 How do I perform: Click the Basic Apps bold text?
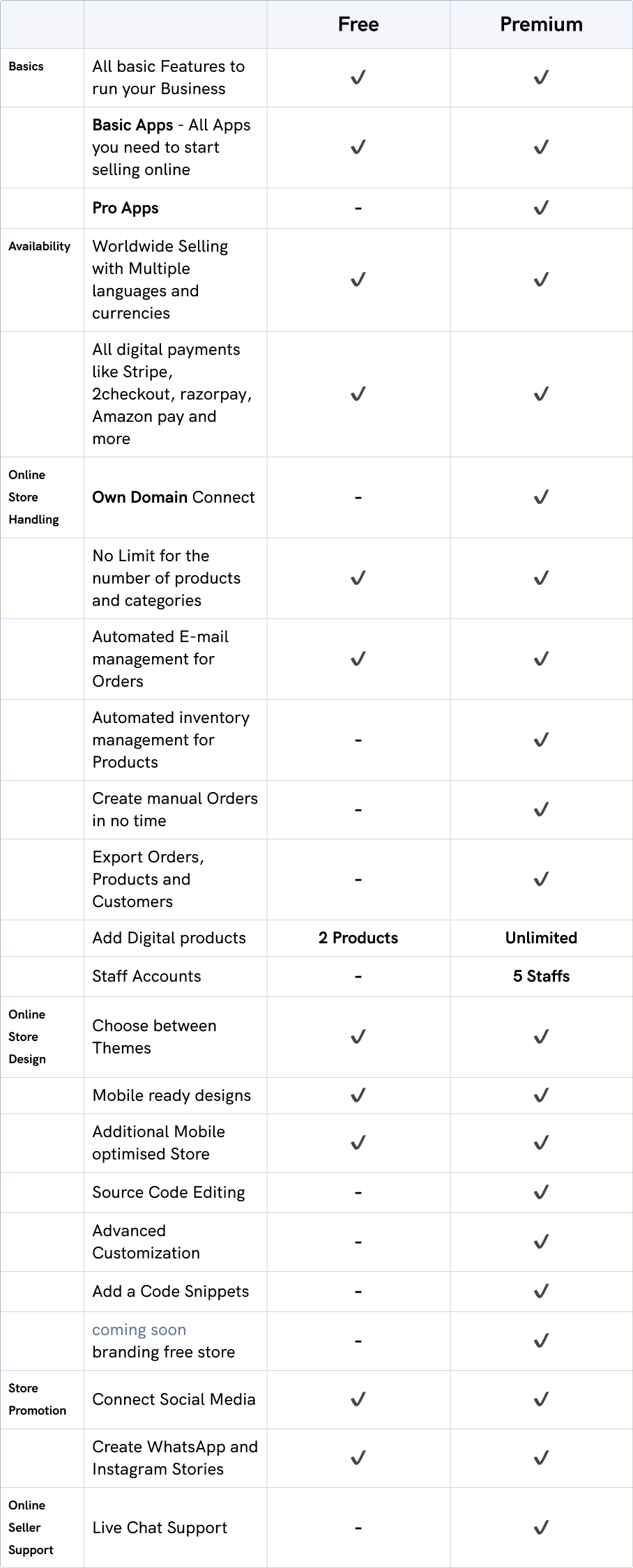(x=132, y=125)
